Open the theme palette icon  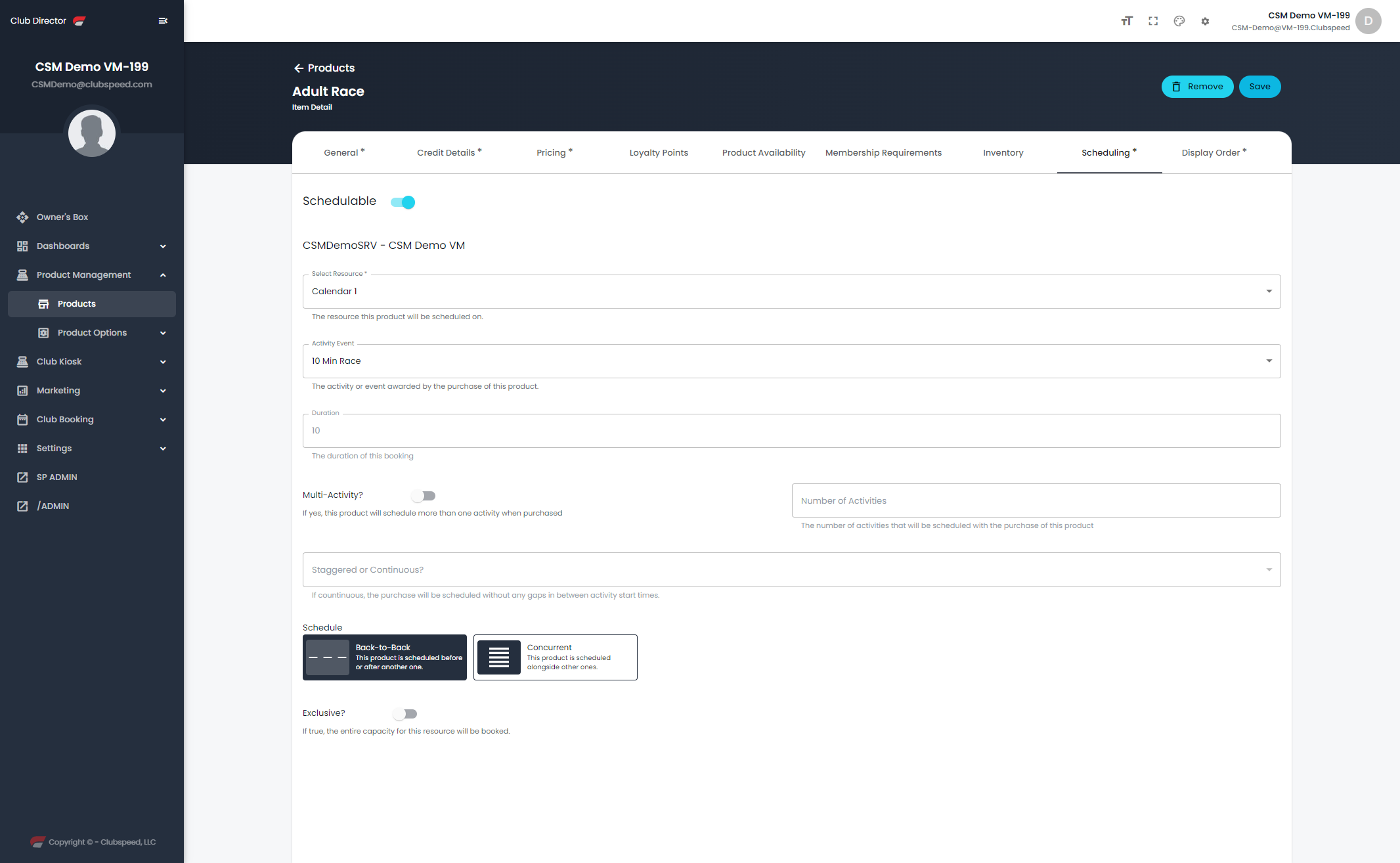1179,21
